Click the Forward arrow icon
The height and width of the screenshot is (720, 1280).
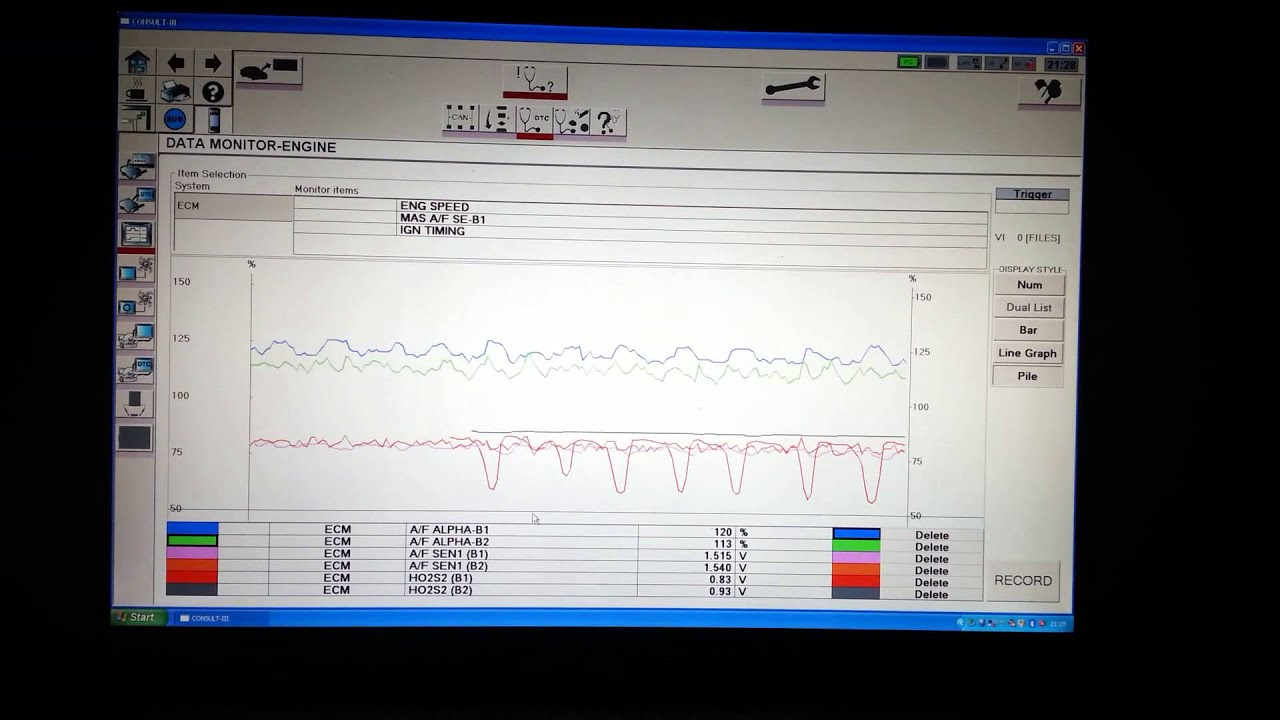click(212, 63)
